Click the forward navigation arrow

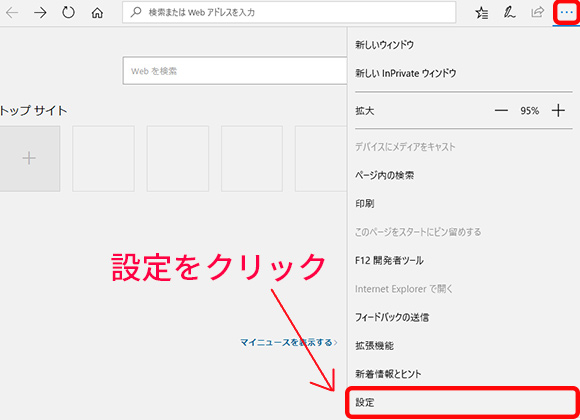point(40,13)
